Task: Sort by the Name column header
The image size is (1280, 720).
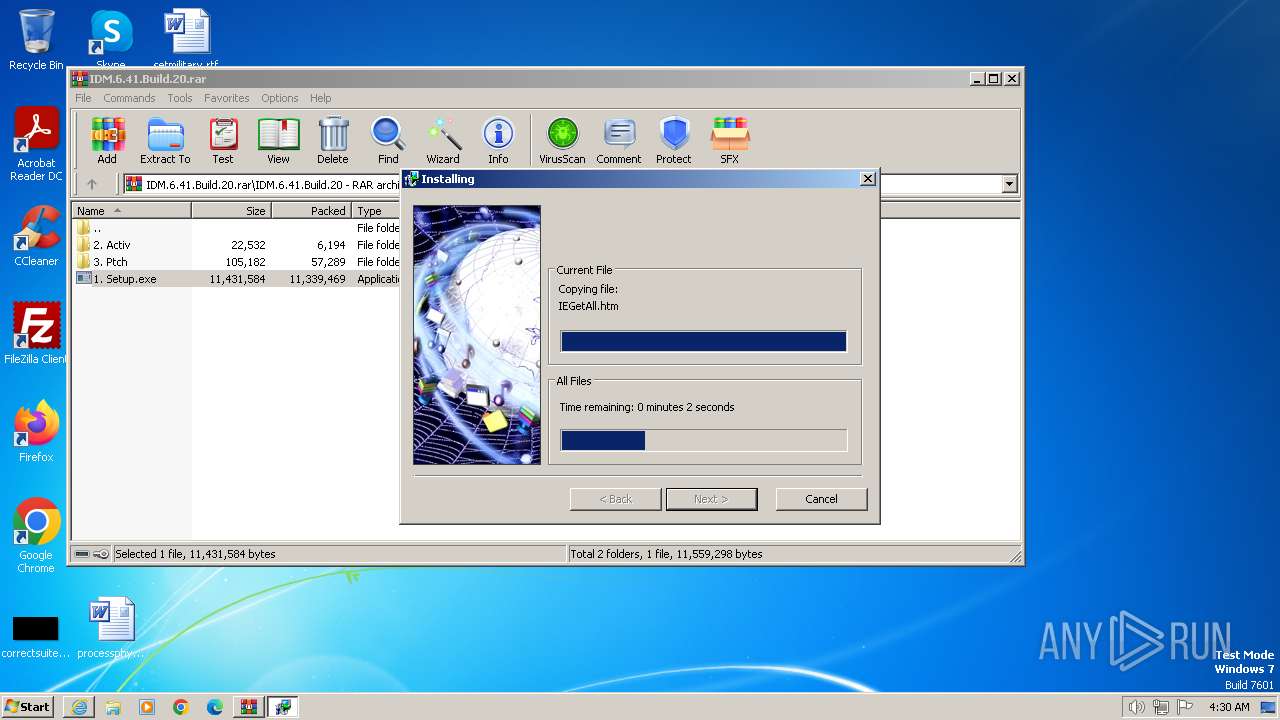Action: pyautogui.click(x=132, y=211)
